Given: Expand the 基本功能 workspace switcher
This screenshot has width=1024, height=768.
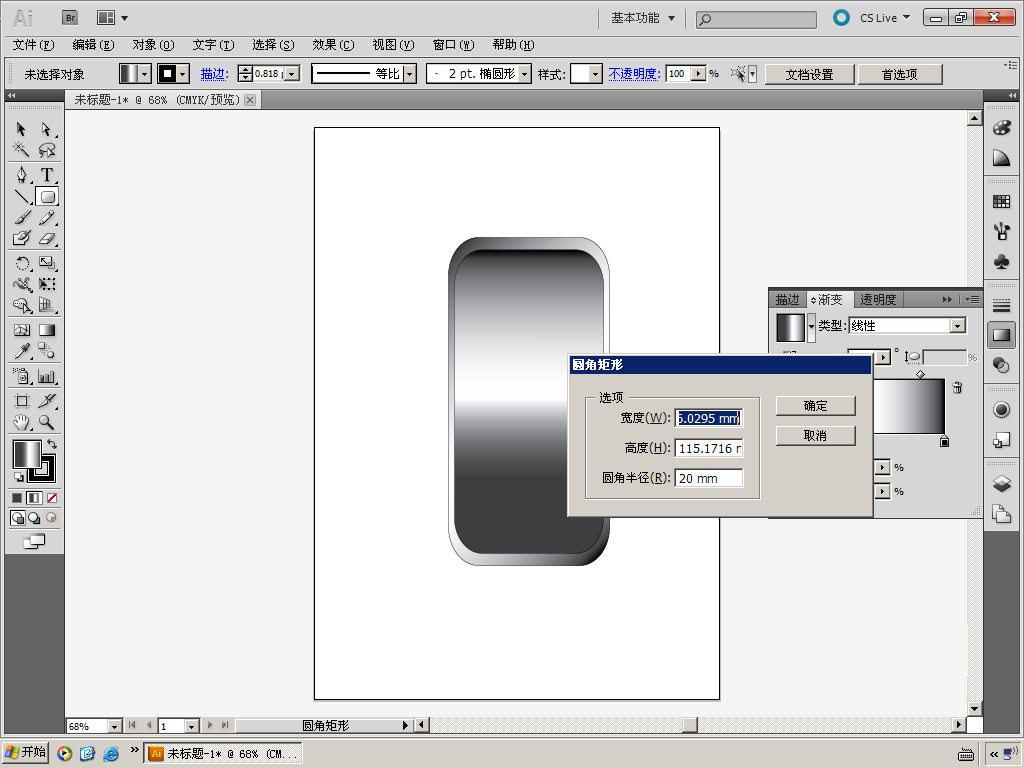Looking at the screenshot, I should [x=643, y=18].
